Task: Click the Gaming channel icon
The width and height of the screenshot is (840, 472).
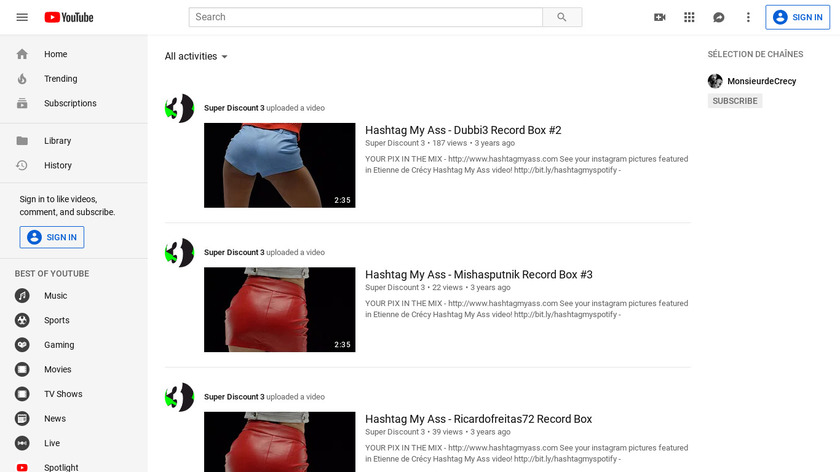Action: point(22,345)
